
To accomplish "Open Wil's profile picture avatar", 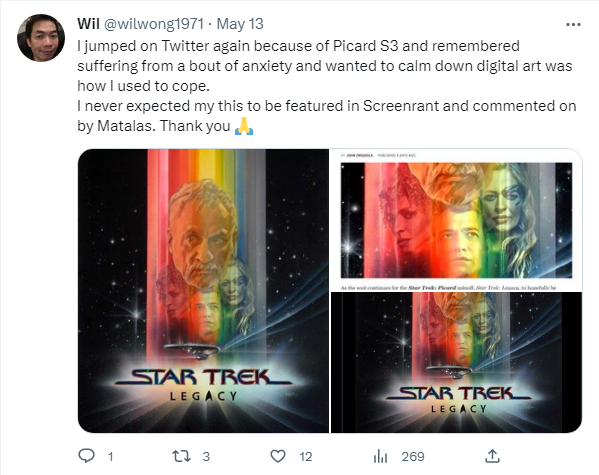I will tap(41, 38).
